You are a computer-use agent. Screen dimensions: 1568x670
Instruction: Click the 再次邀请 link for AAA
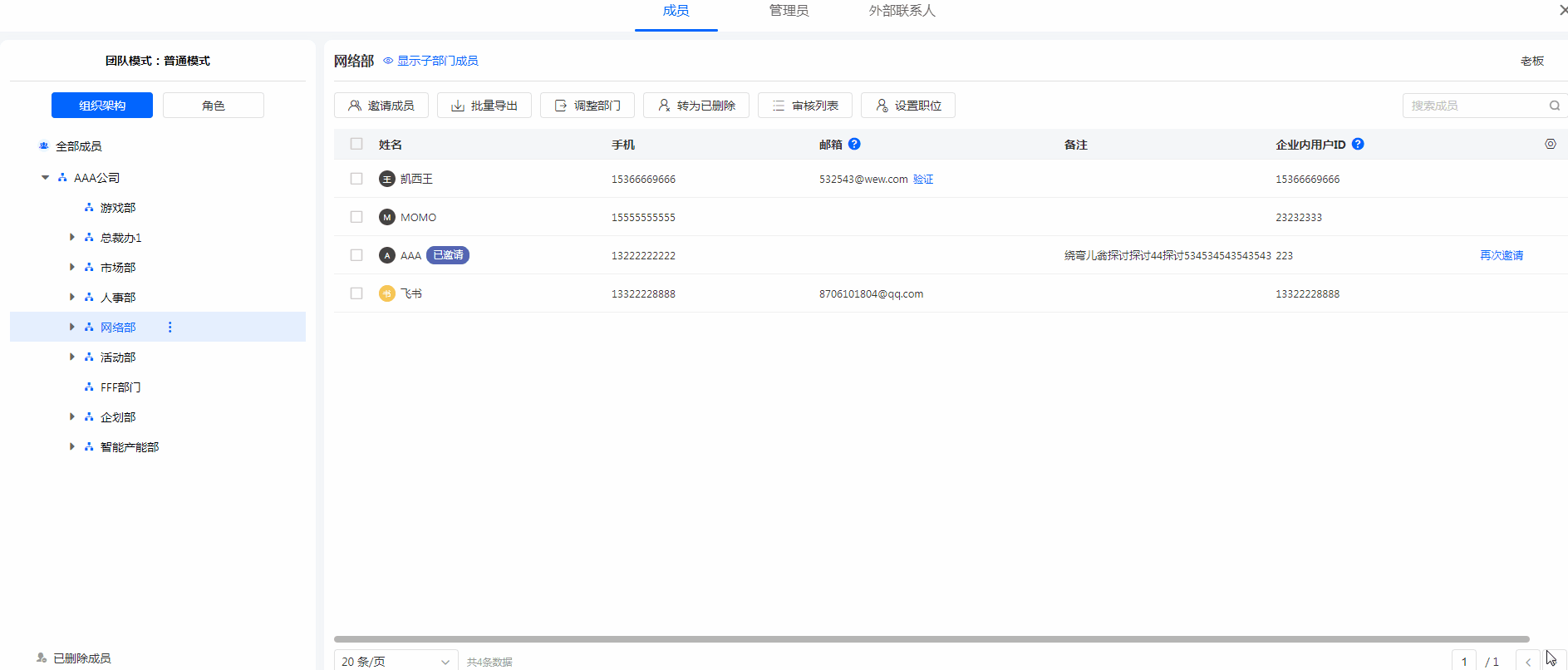click(x=1501, y=255)
